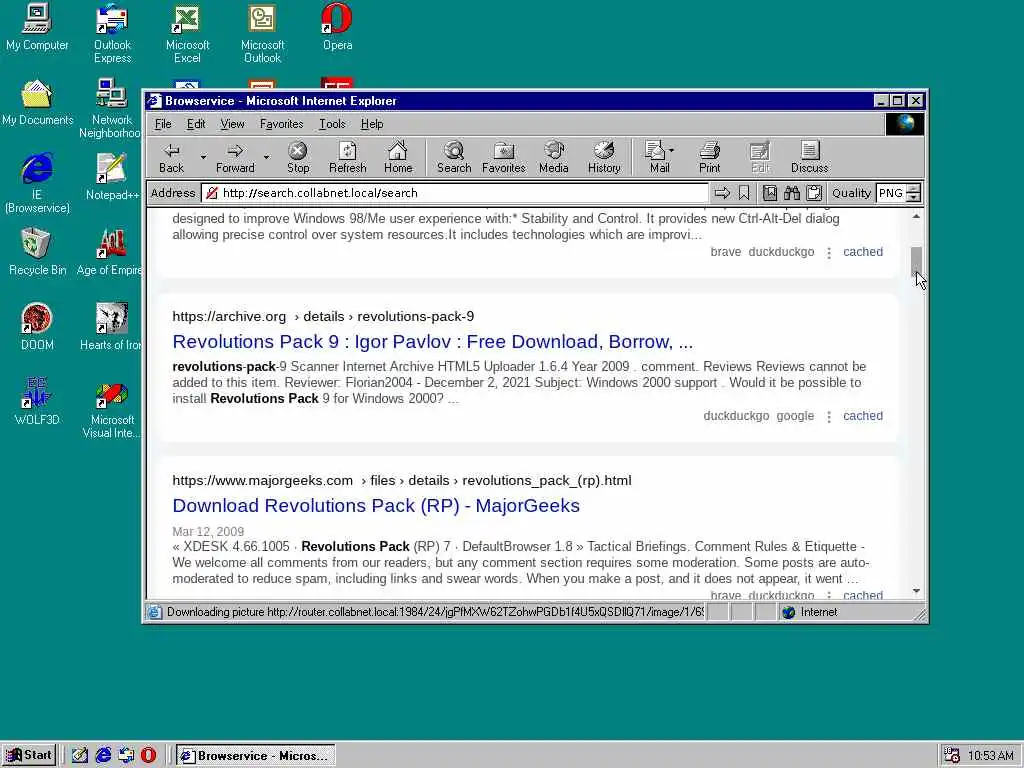Open the Edit menu
The height and width of the screenshot is (768, 1024).
click(x=196, y=123)
